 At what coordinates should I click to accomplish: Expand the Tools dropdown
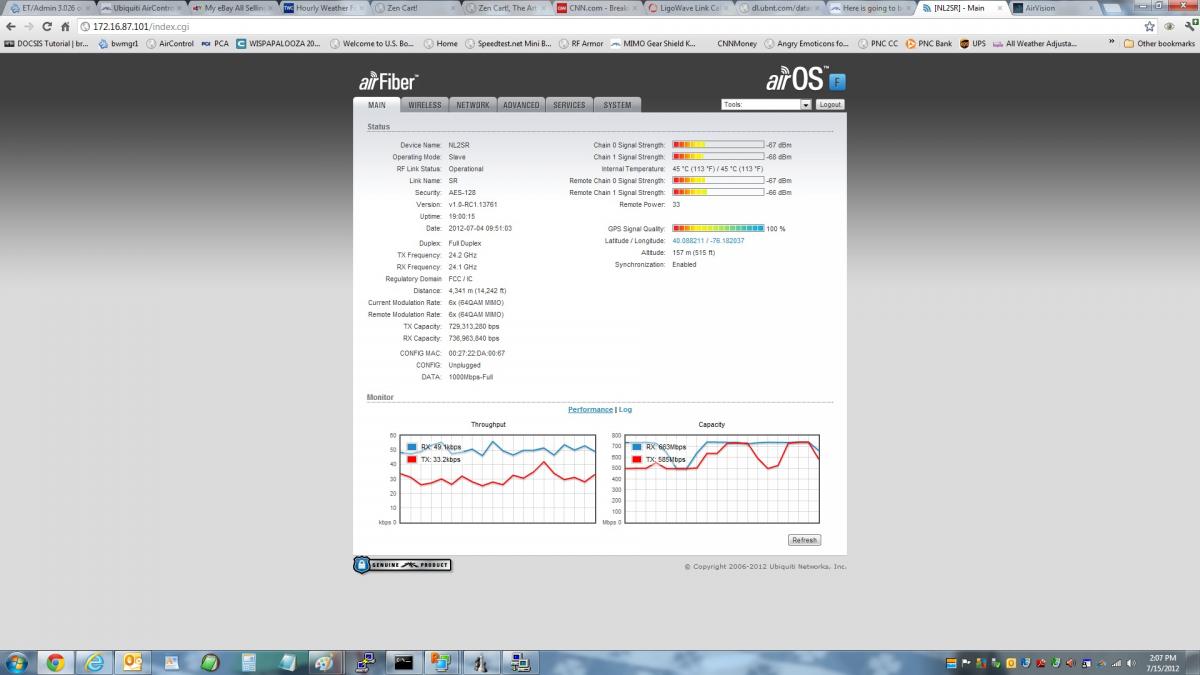(766, 104)
